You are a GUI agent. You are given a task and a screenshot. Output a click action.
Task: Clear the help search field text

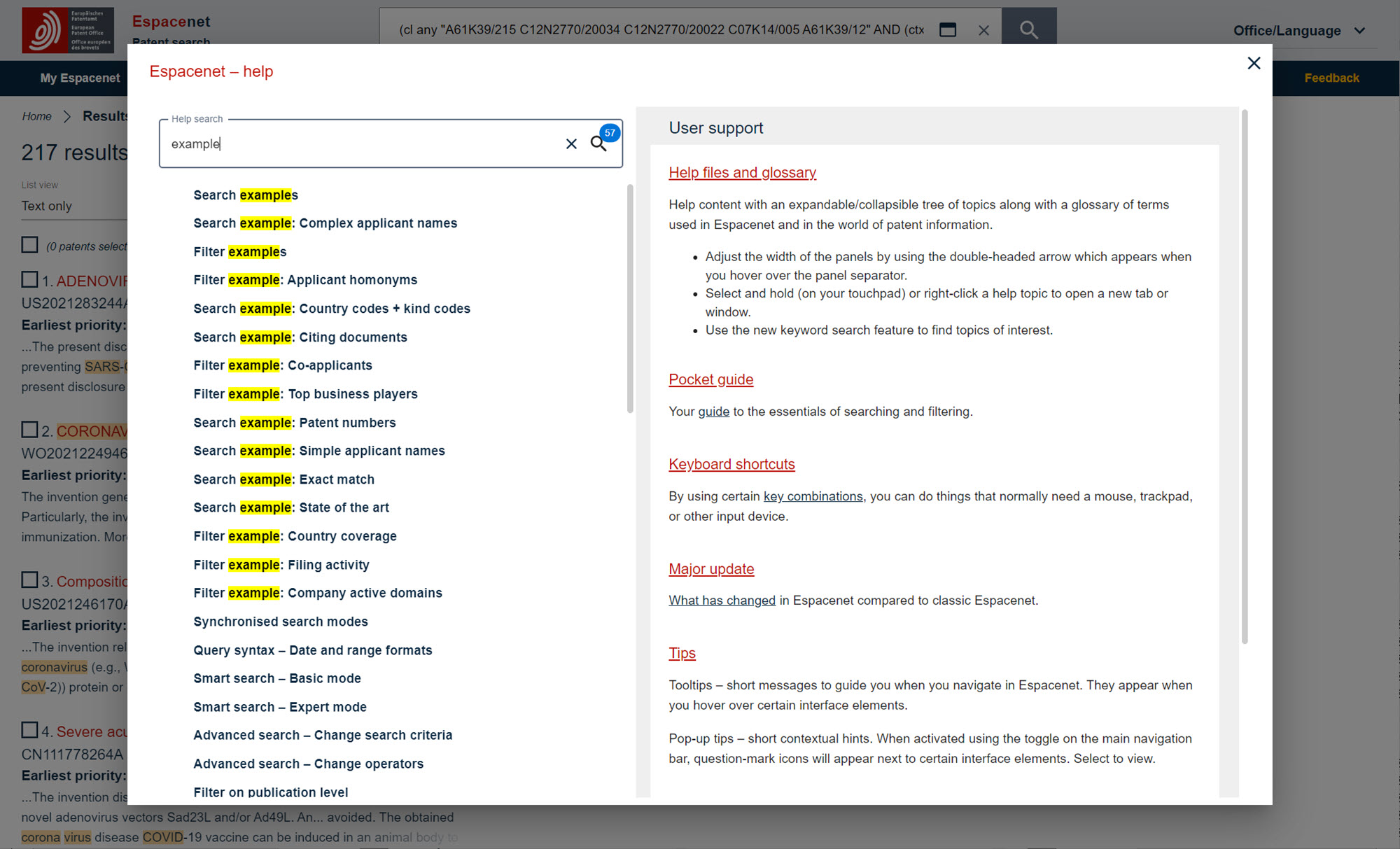571,143
